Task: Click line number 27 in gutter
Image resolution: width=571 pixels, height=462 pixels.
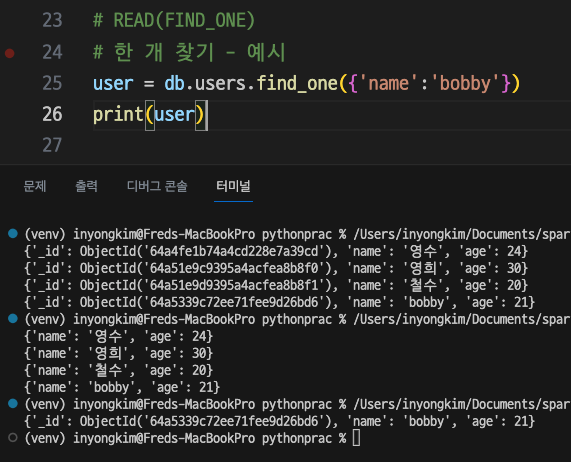Action: tap(52, 145)
